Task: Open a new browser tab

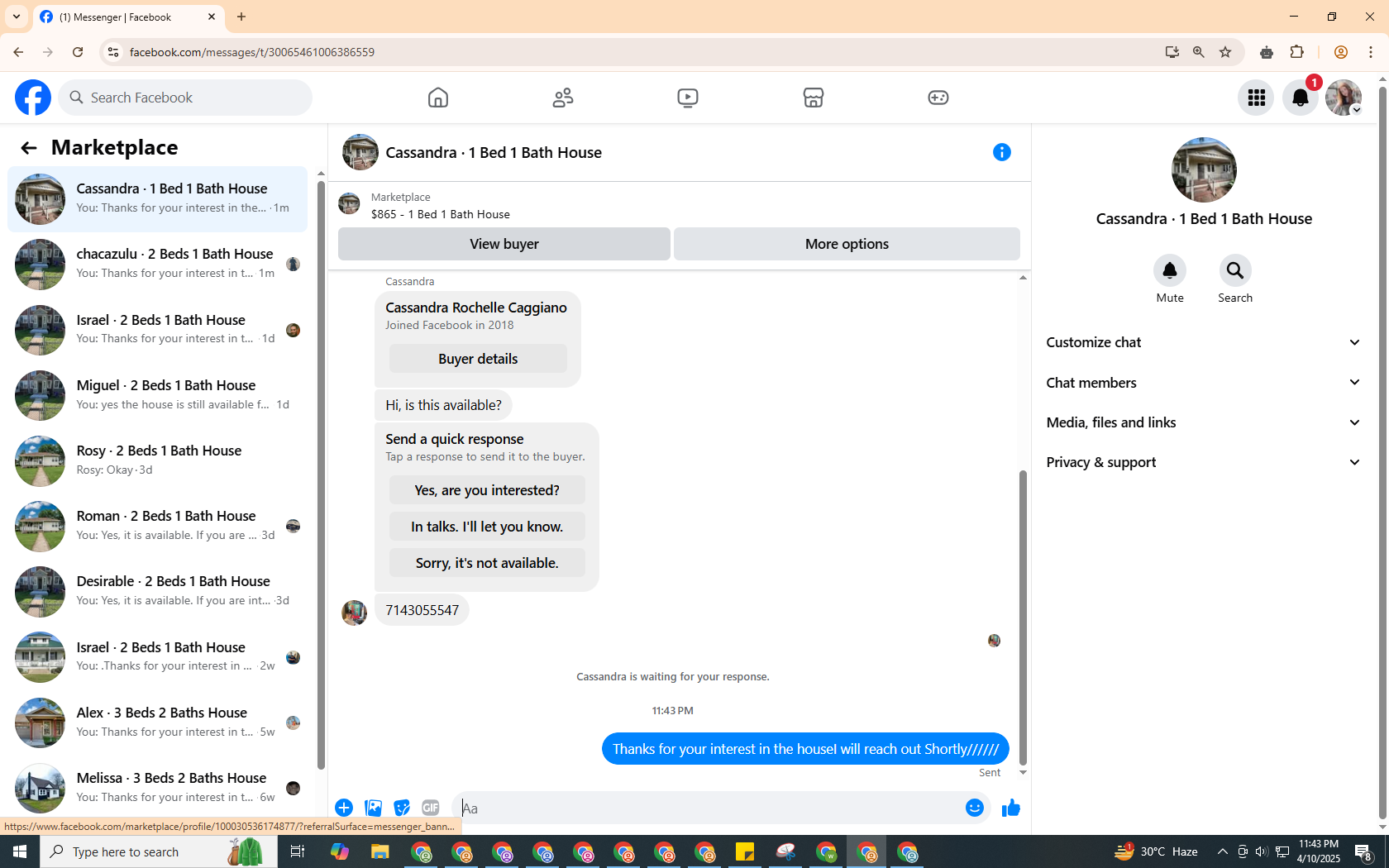Action: [x=241, y=17]
